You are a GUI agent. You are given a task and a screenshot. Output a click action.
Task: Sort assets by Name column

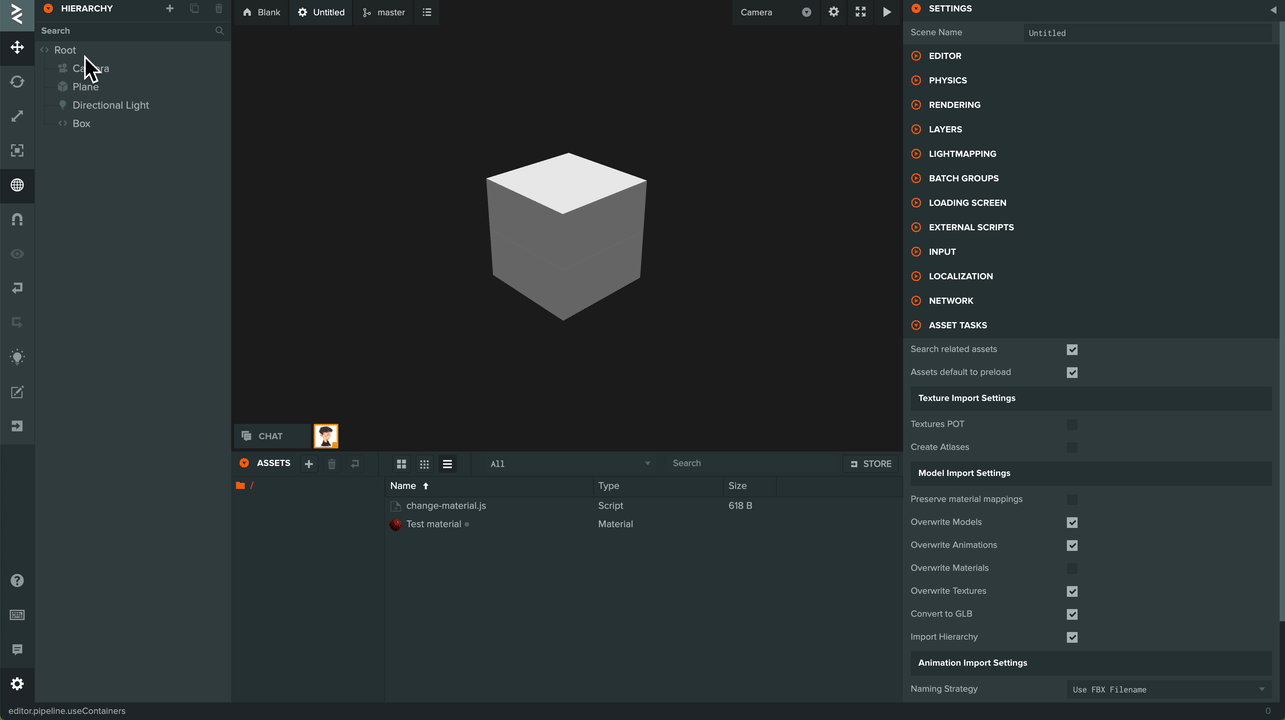(x=488, y=486)
